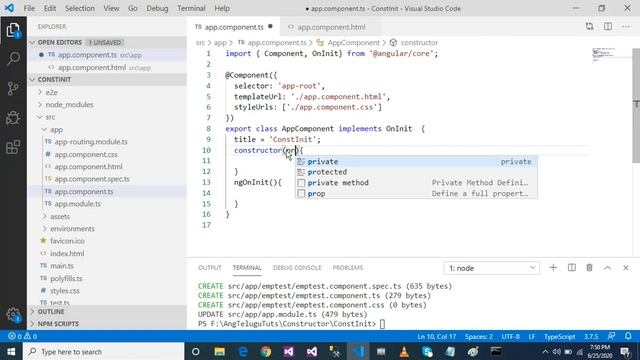Open app.module.ts in the explorer
640x360 pixels.
pyautogui.click(x=107, y=204)
